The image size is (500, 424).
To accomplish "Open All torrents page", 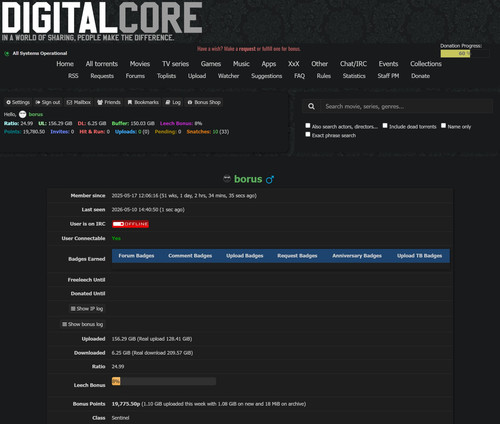I will click(x=102, y=64).
